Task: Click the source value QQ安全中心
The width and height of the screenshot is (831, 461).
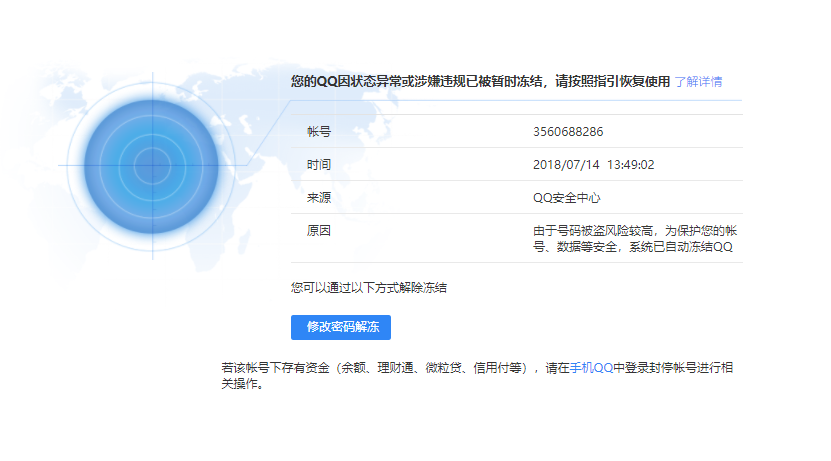Action: coord(567,198)
